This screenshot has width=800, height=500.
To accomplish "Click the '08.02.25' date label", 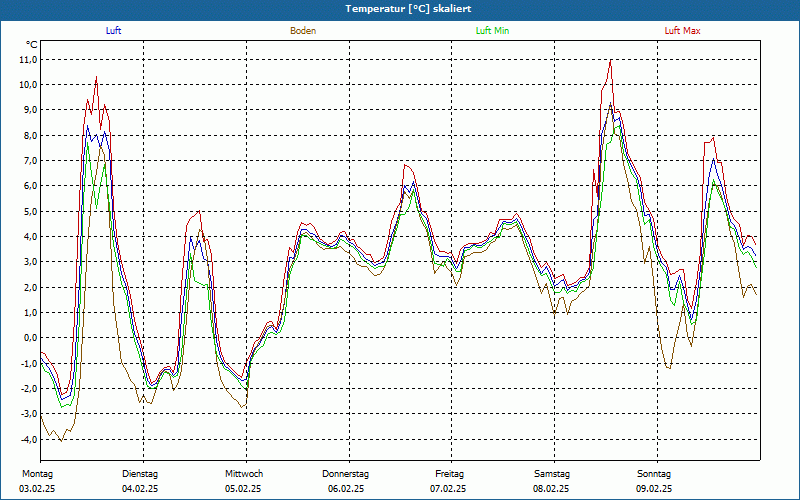I will [551, 489].
